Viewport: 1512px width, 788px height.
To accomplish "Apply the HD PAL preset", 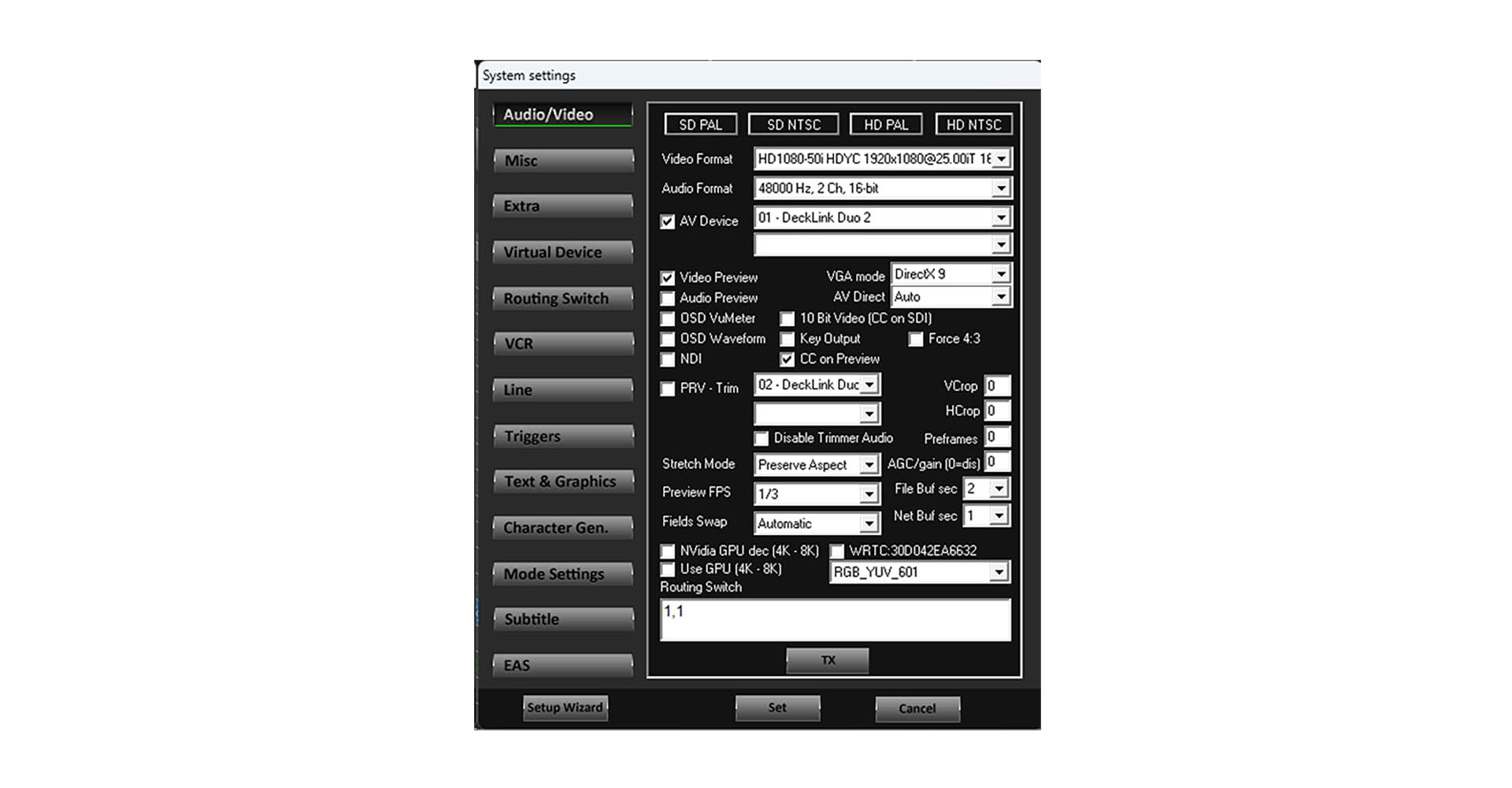I will [x=885, y=125].
